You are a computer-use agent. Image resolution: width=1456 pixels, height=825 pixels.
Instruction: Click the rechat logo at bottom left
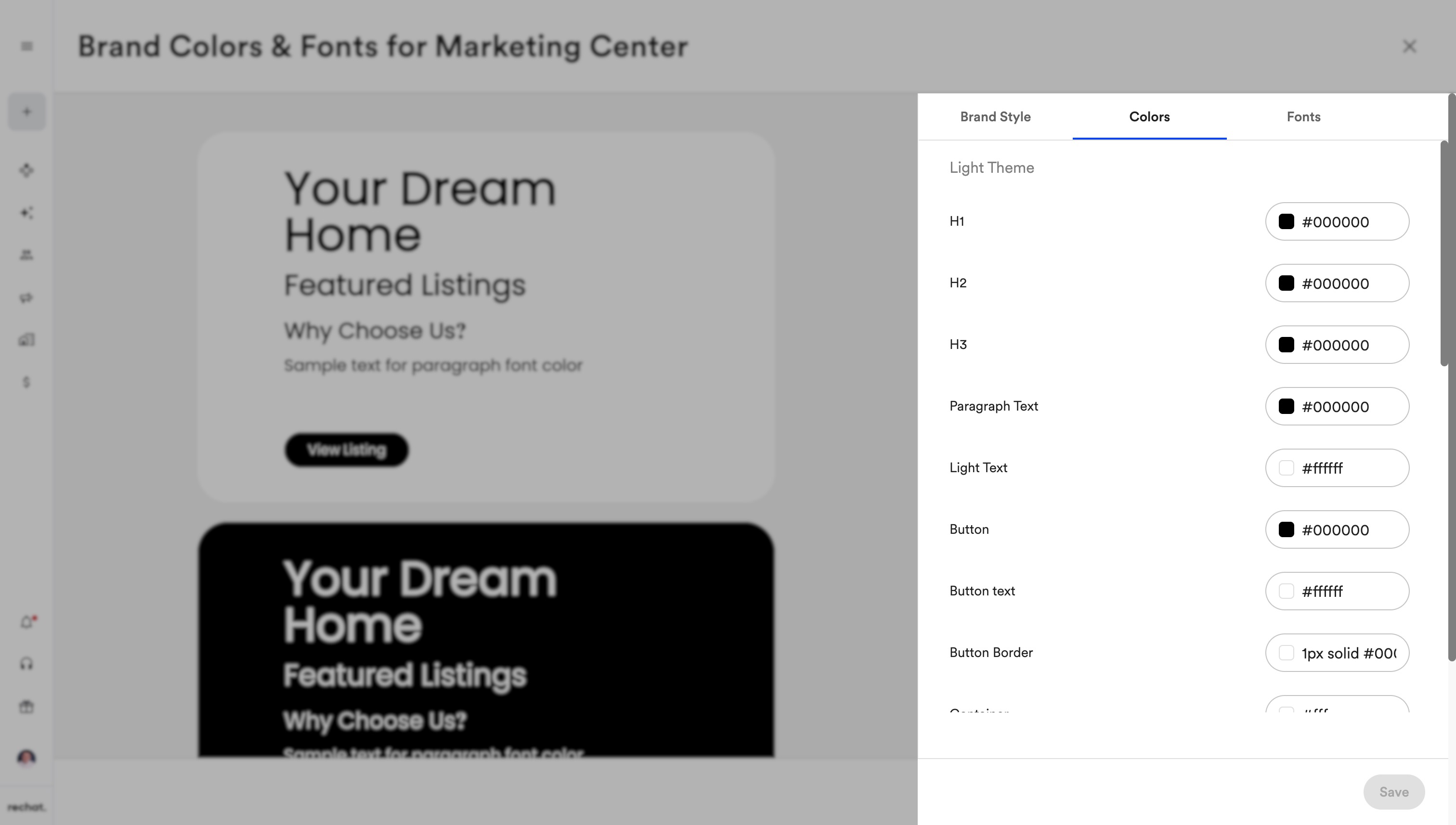pos(26,807)
